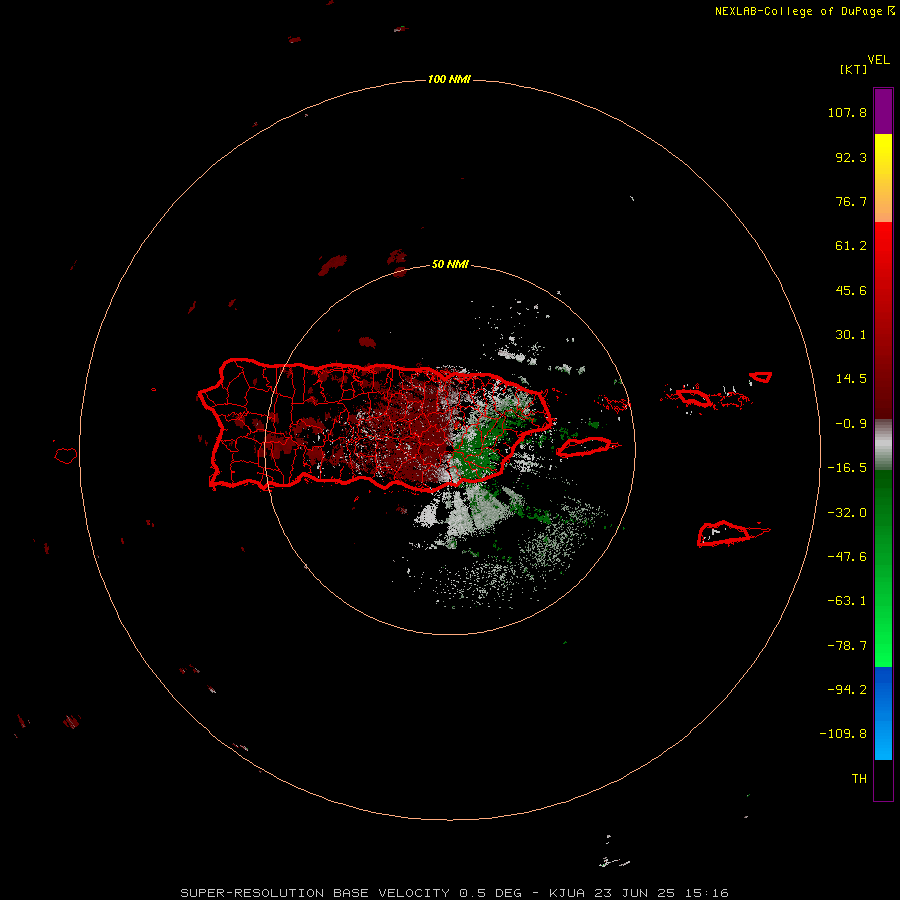Click the Vieques island outline east of Puerto Rico
The height and width of the screenshot is (900, 900).
tap(587, 447)
